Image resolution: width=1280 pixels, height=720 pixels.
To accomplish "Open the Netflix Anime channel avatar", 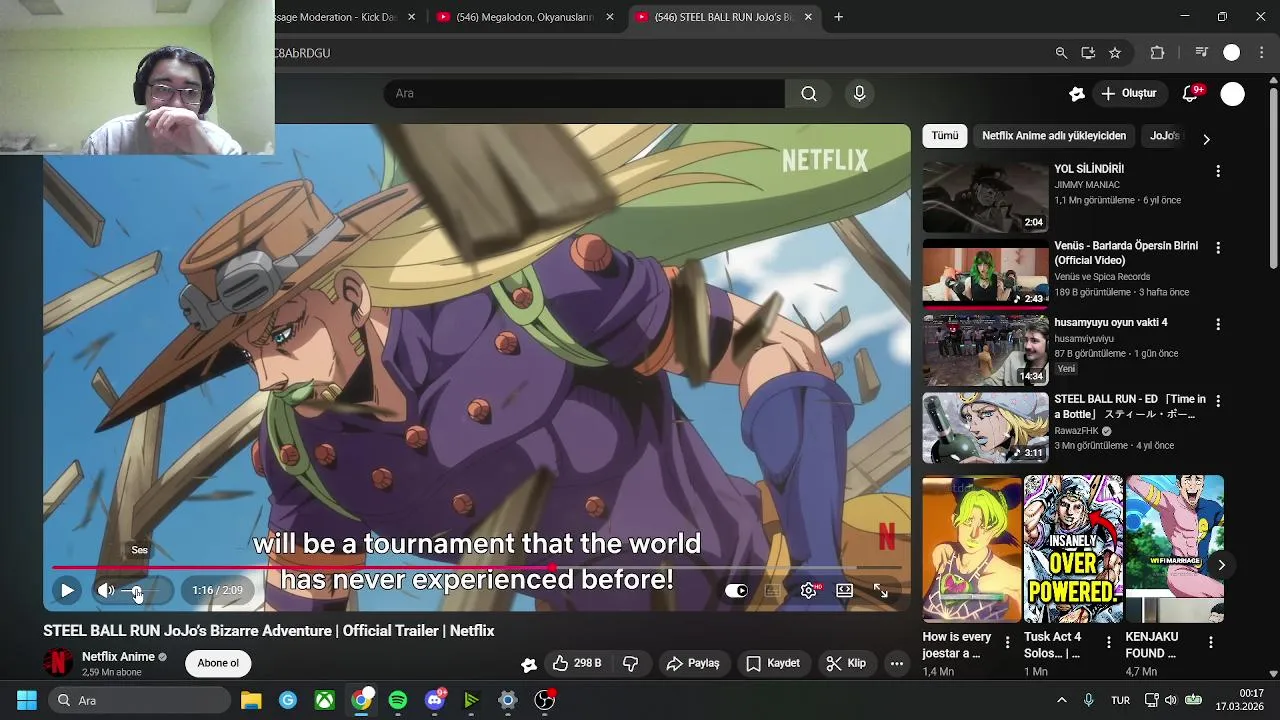I will pos(58,663).
